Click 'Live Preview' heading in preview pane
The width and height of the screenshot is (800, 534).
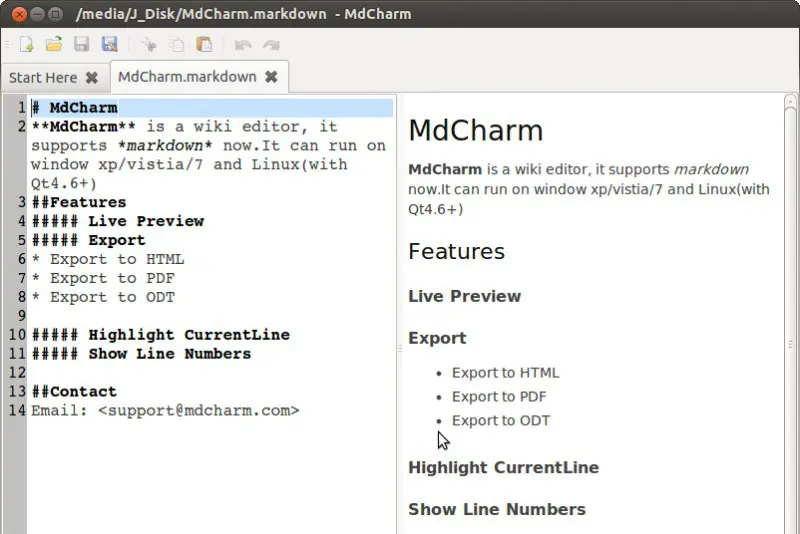pos(464,296)
